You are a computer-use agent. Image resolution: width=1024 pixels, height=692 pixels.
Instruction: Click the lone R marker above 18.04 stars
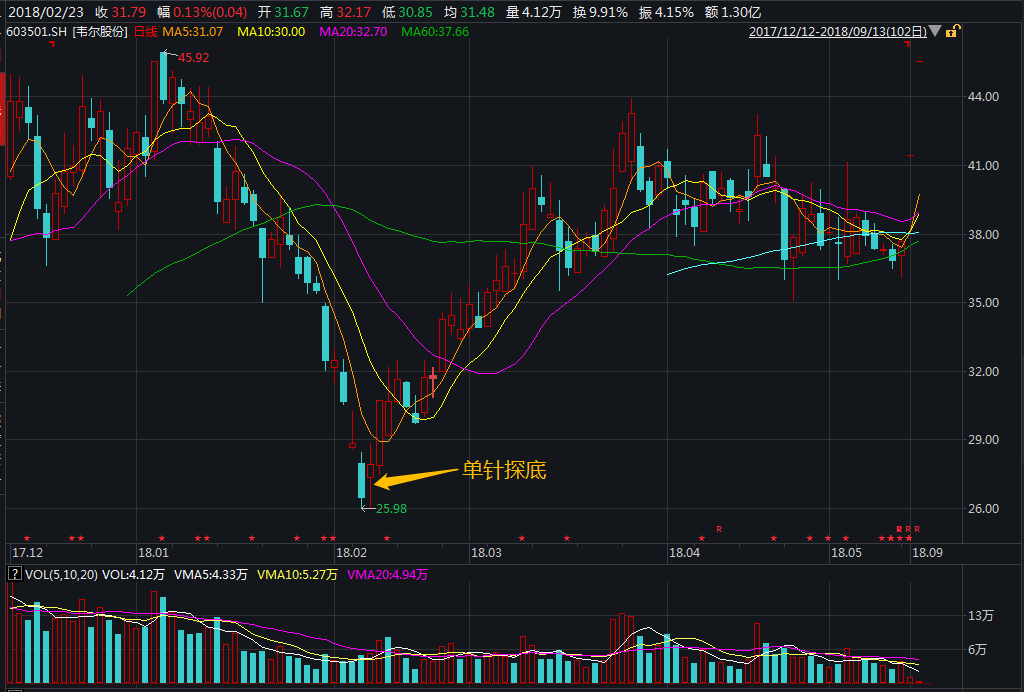click(x=719, y=529)
